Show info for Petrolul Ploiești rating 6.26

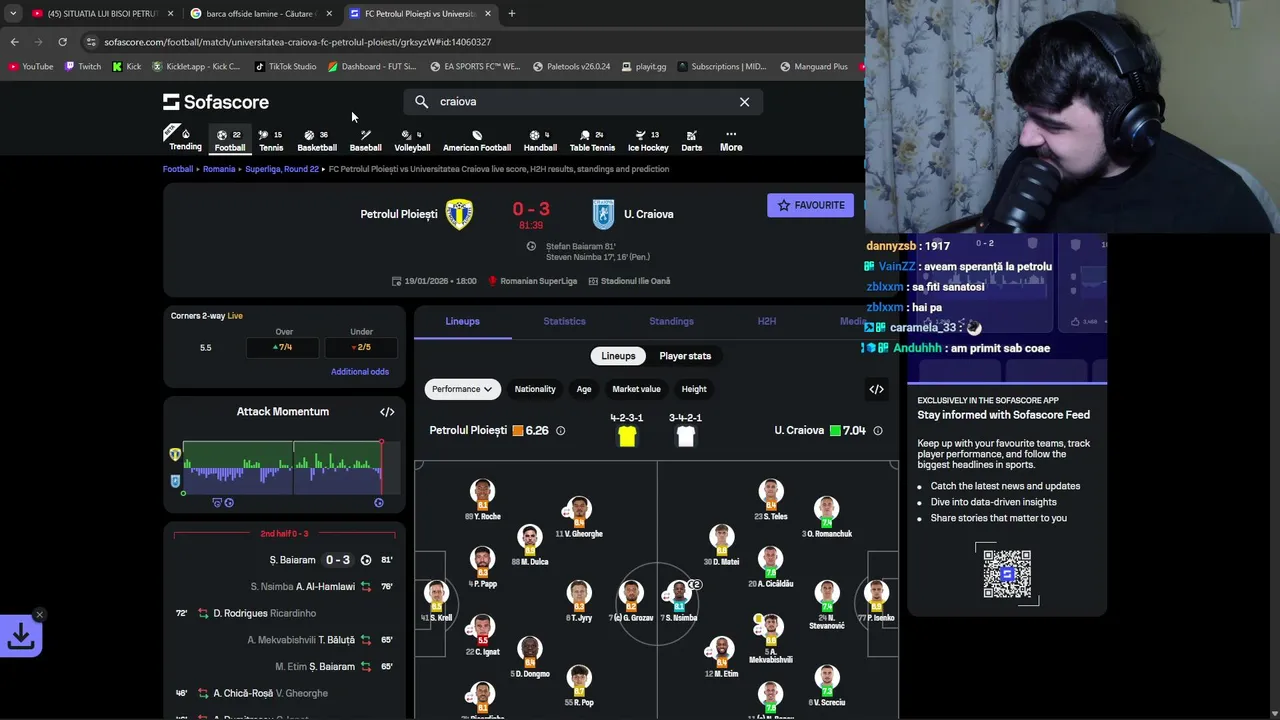pyautogui.click(x=560, y=431)
